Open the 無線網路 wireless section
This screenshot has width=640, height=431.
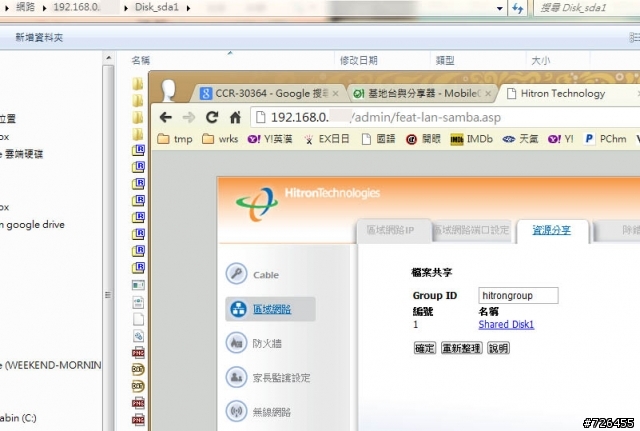258,411
